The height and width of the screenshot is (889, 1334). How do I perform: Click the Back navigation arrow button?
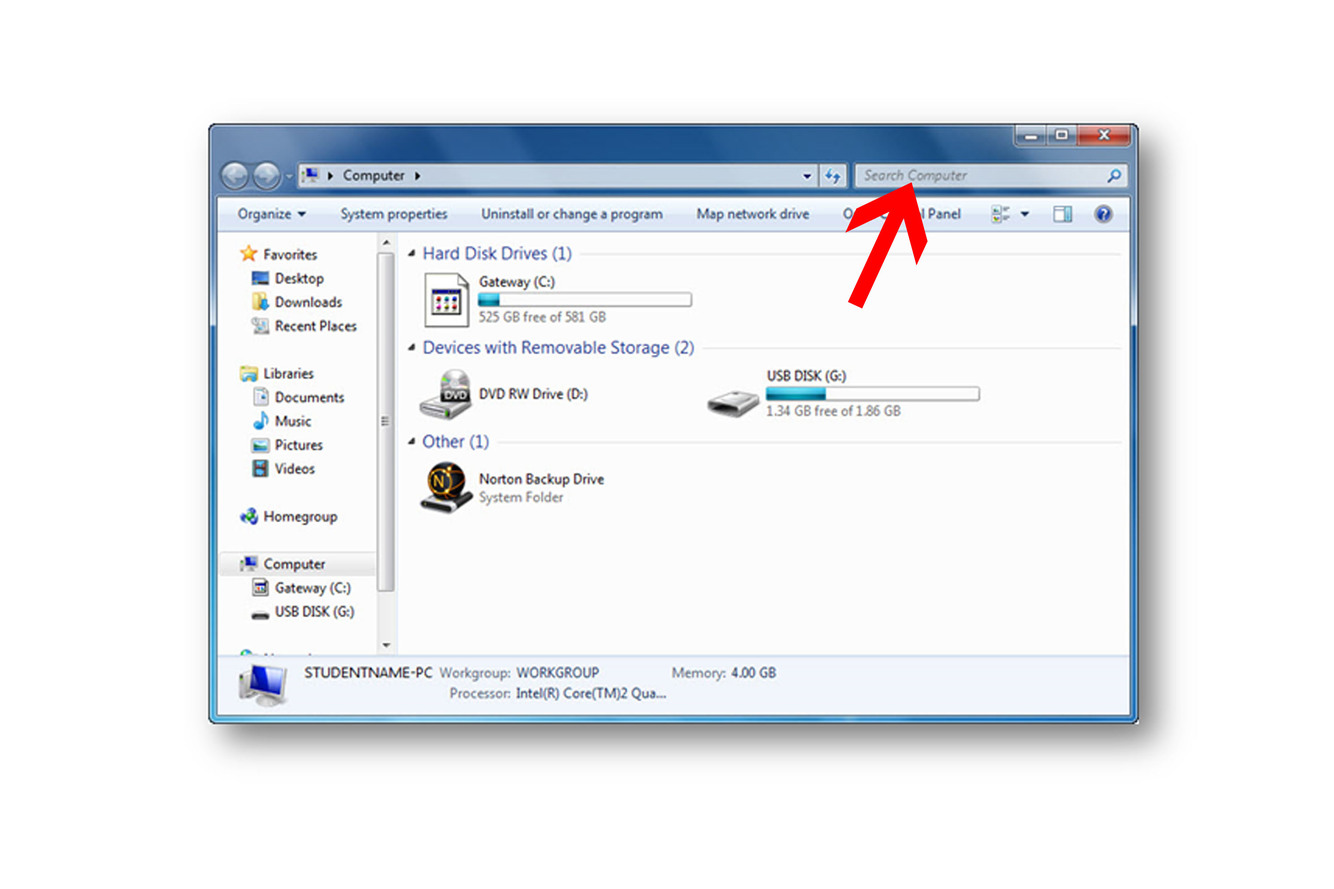pyautogui.click(x=234, y=176)
